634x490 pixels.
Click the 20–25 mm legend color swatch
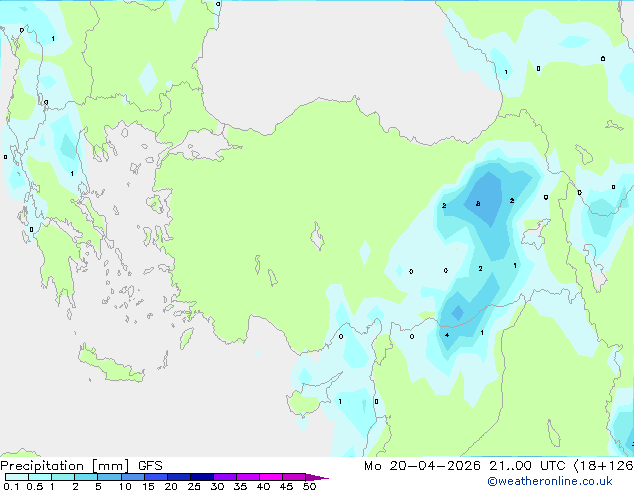pyautogui.click(x=178, y=477)
